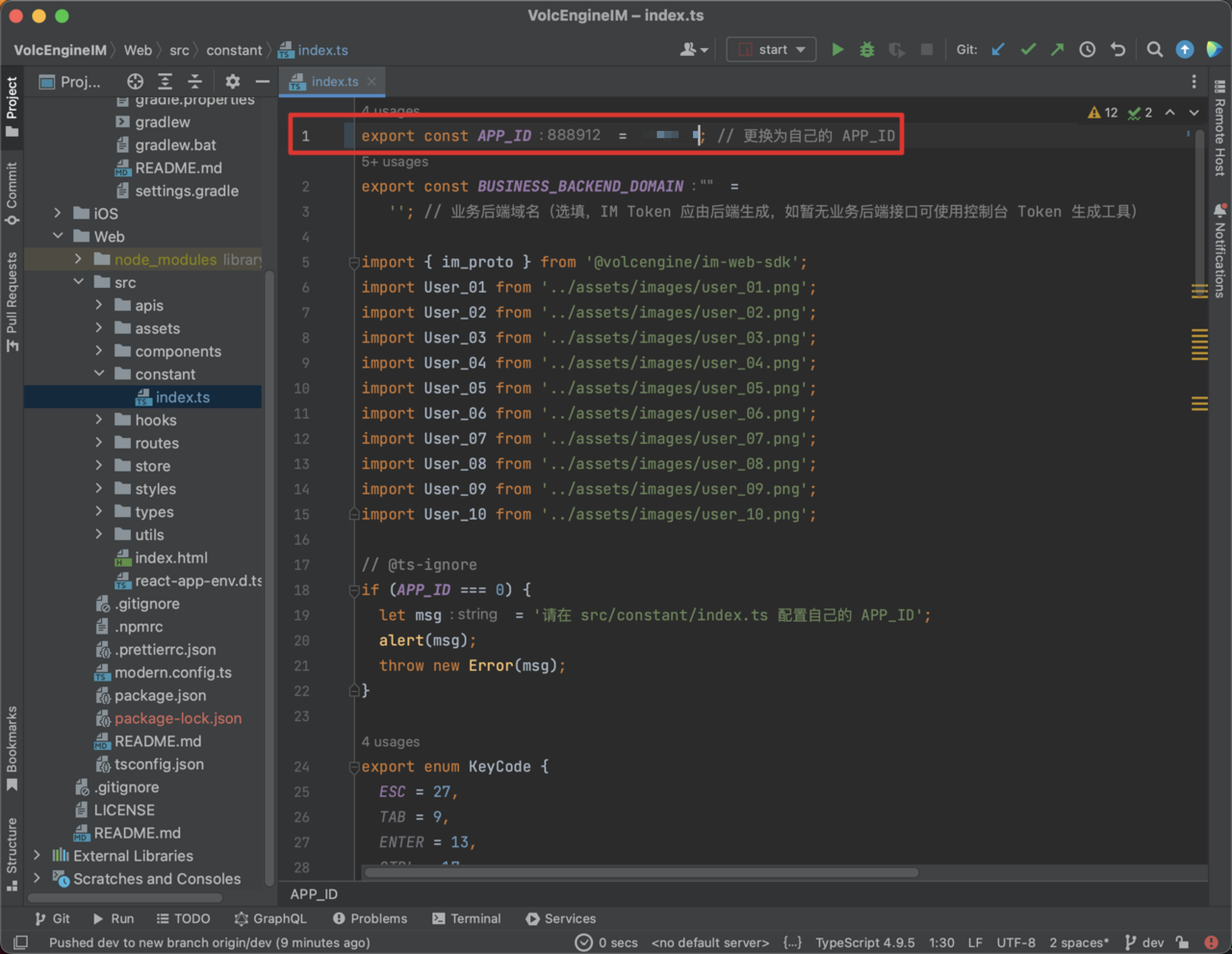Select package-lock.json in project tree
1232x954 pixels.
tap(178, 718)
